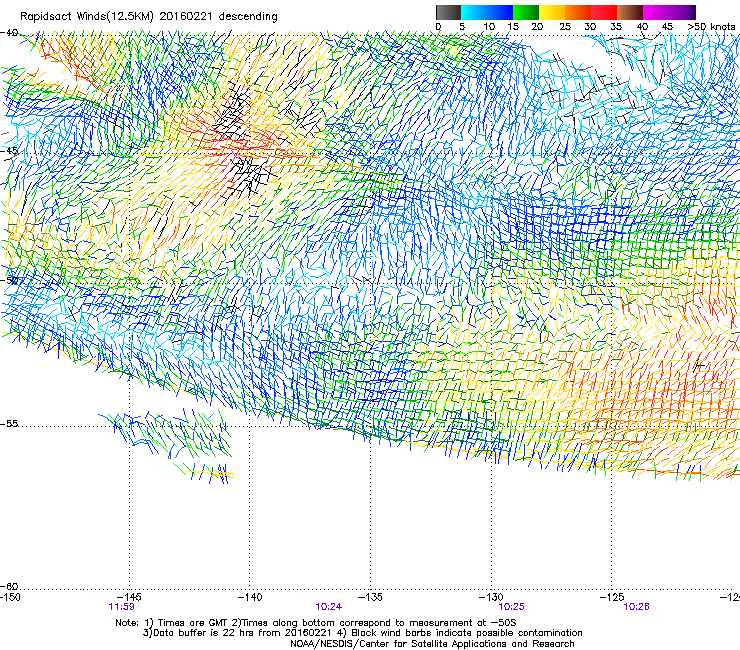Click the -135 longitude axis label
The height and width of the screenshot is (650, 740).
pos(370,597)
